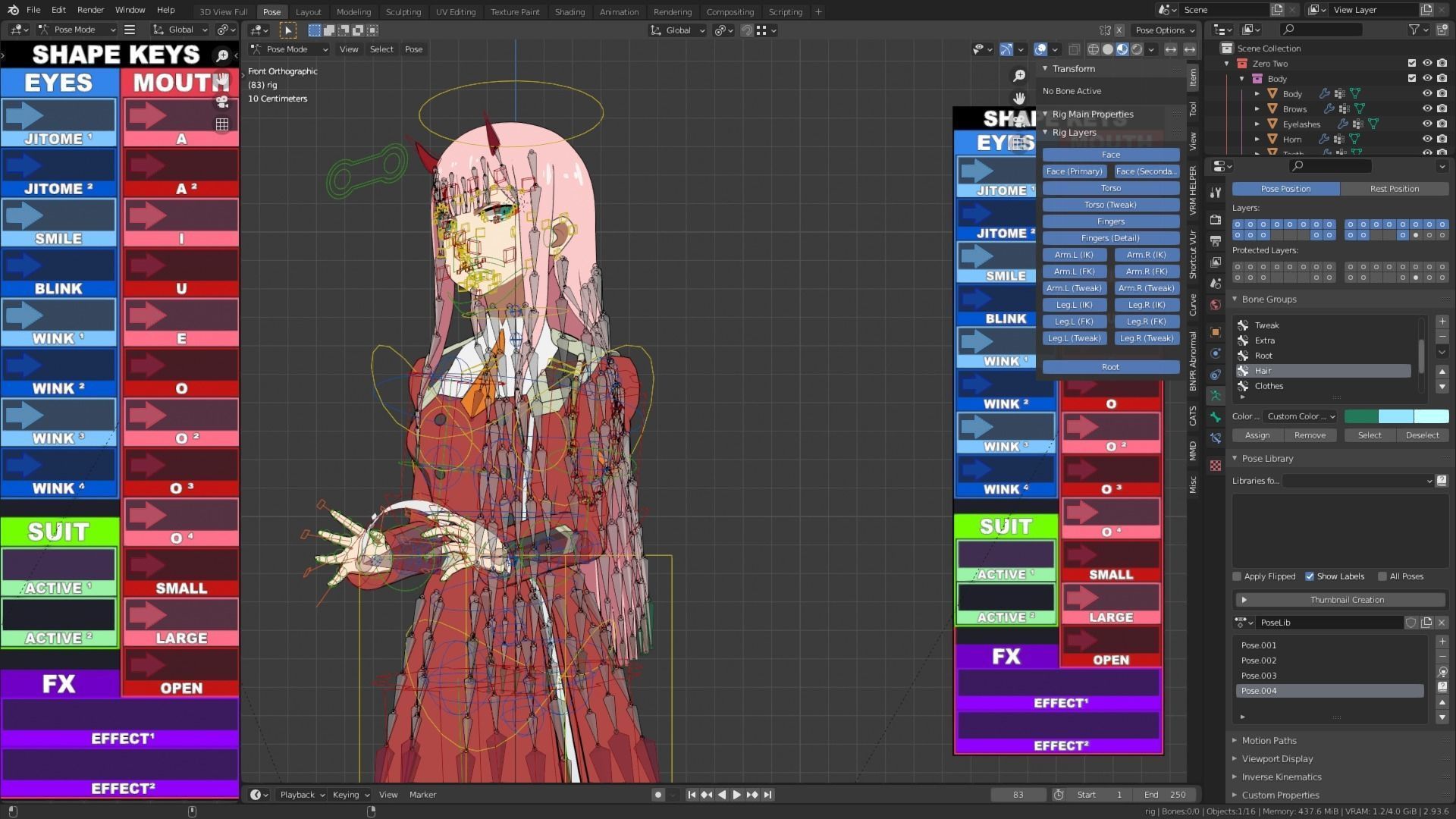Switch to material preview shading
1456x819 pixels.
coord(1122,49)
